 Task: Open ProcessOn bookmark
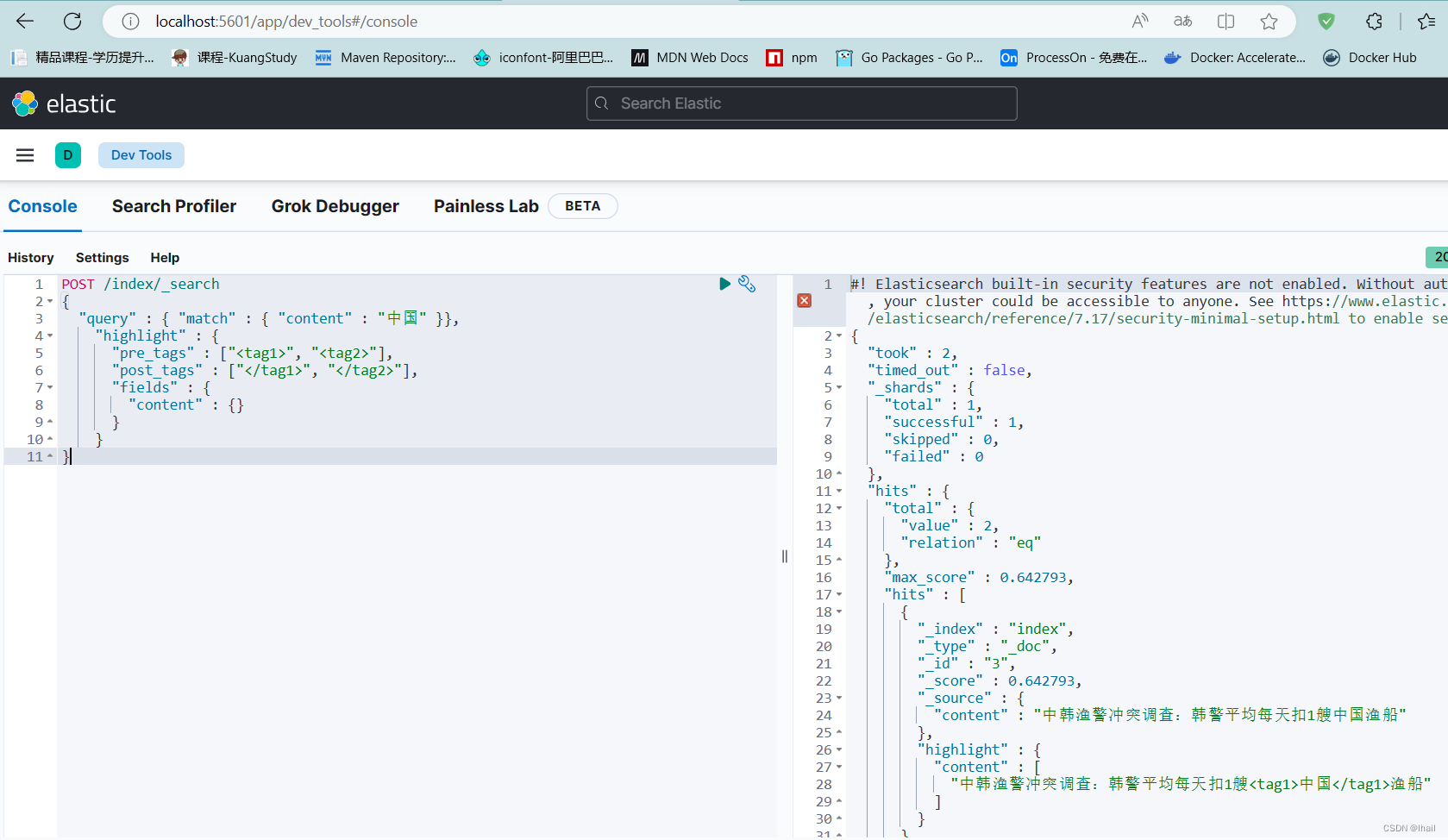[x=1074, y=58]
